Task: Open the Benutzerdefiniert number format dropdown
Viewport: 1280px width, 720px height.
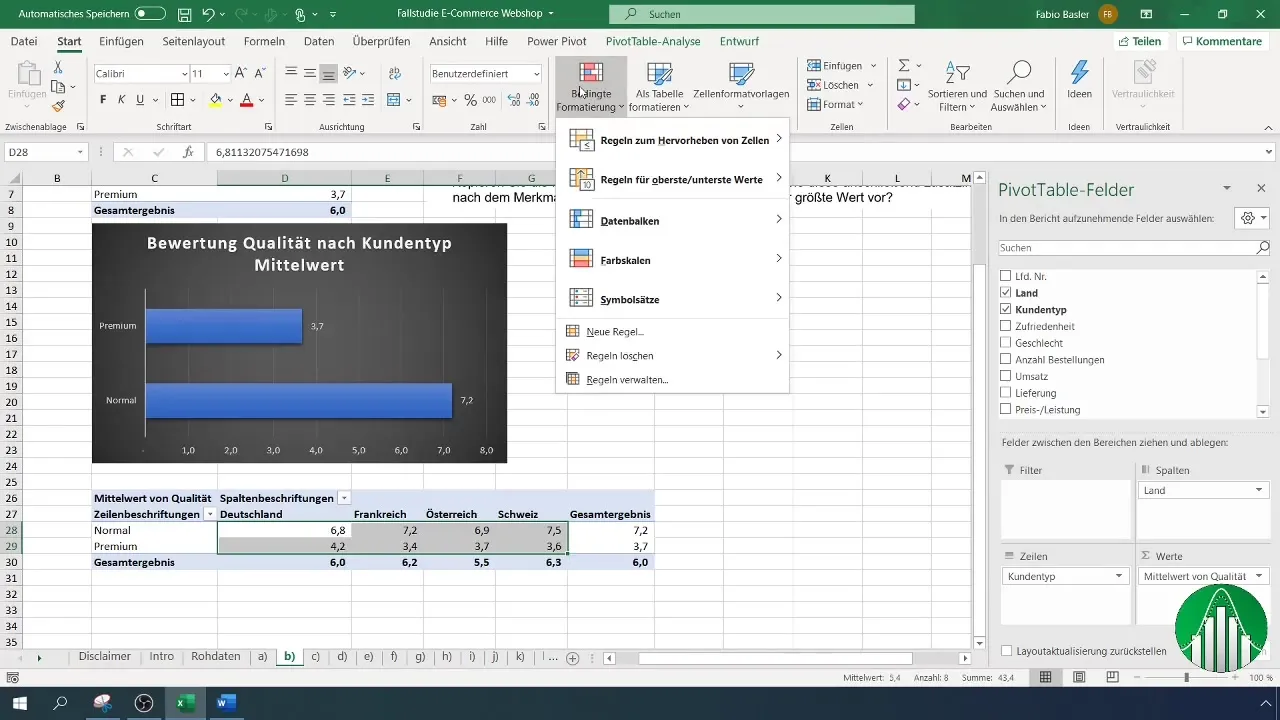Action: click(537, 74)
